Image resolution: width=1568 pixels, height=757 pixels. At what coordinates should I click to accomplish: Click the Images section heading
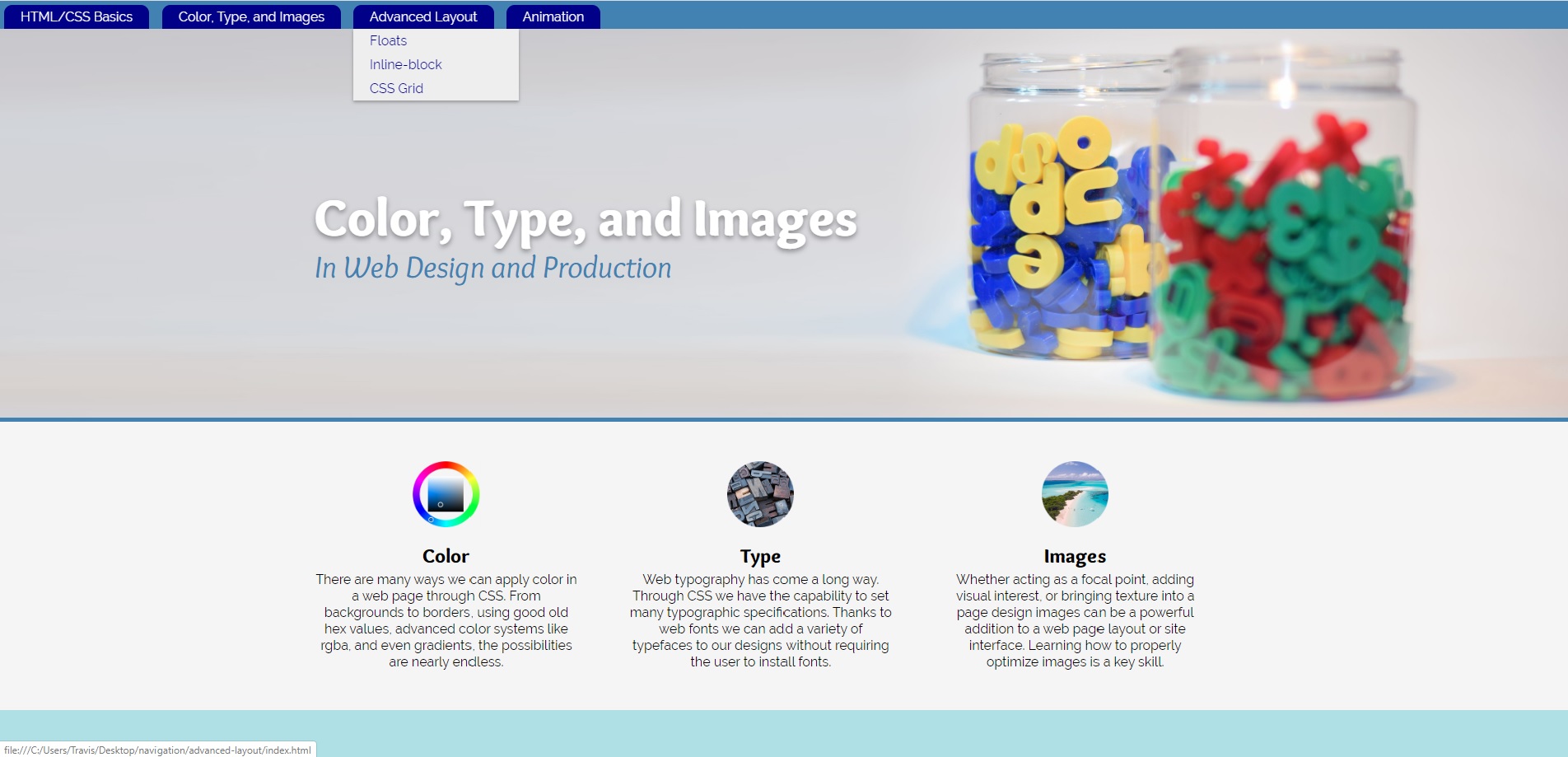(1075, 557)
